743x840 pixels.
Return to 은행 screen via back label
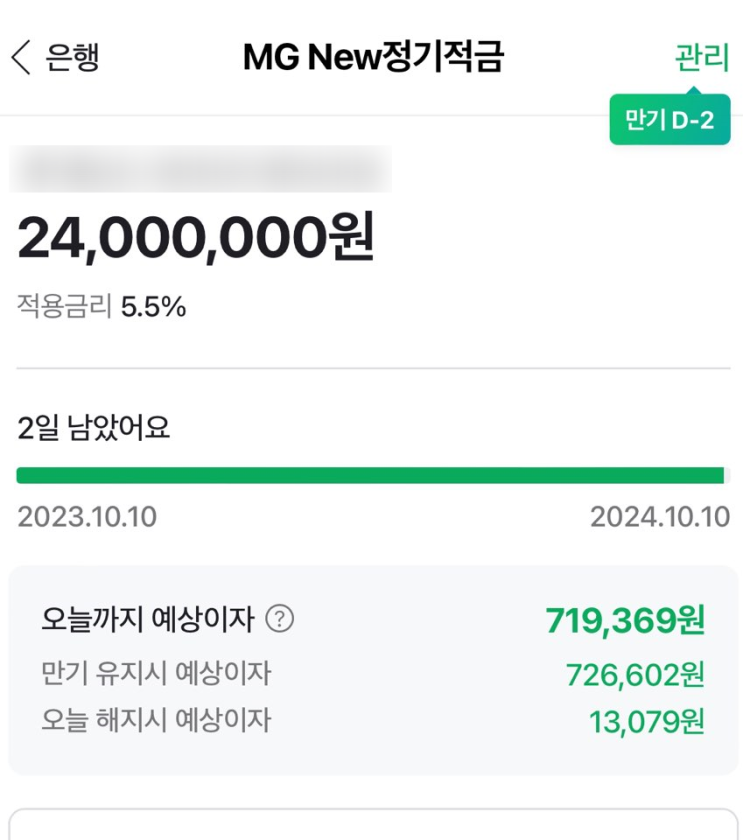72,57
